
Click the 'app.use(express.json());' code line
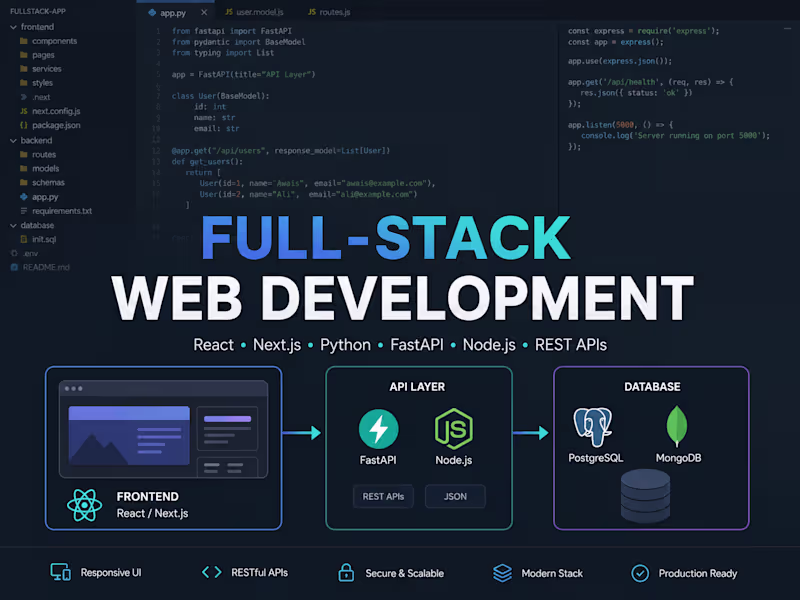point(620,61)
